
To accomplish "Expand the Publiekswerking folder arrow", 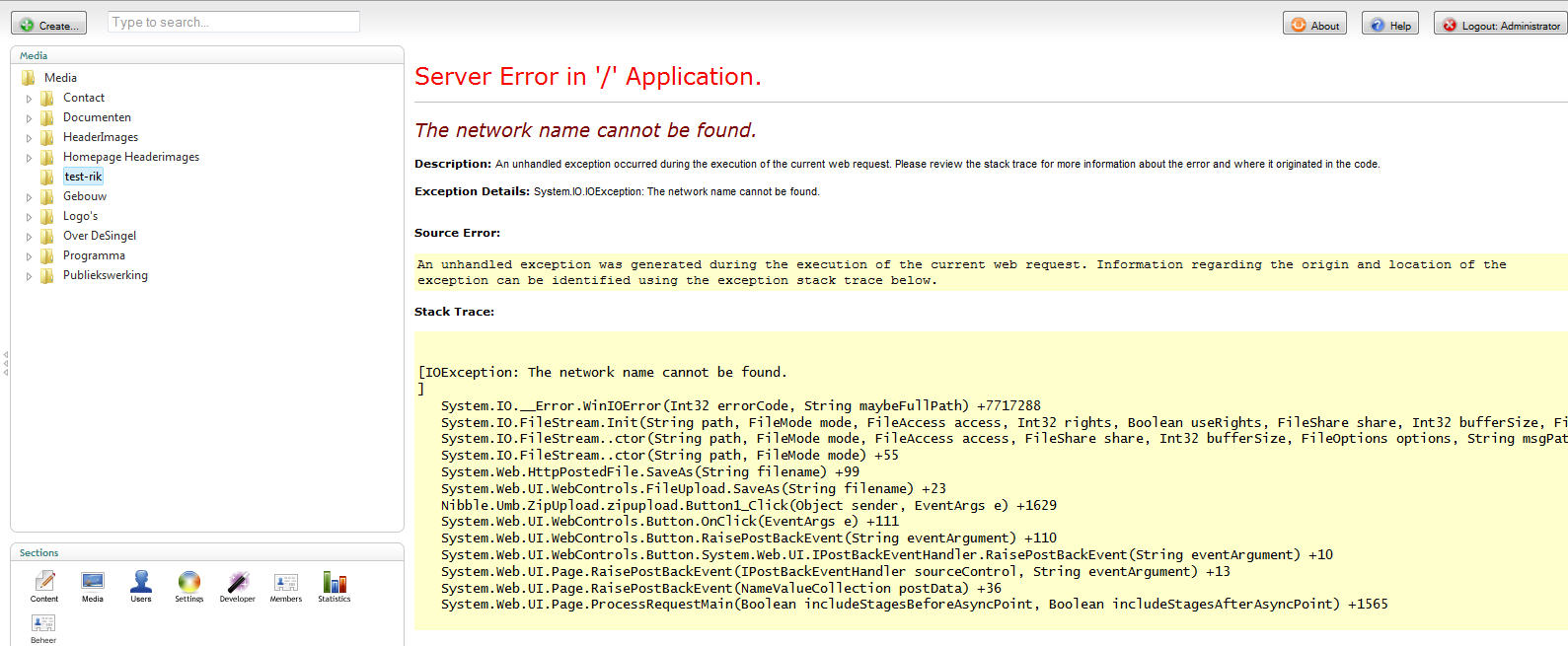I will [x=29, y=276].
